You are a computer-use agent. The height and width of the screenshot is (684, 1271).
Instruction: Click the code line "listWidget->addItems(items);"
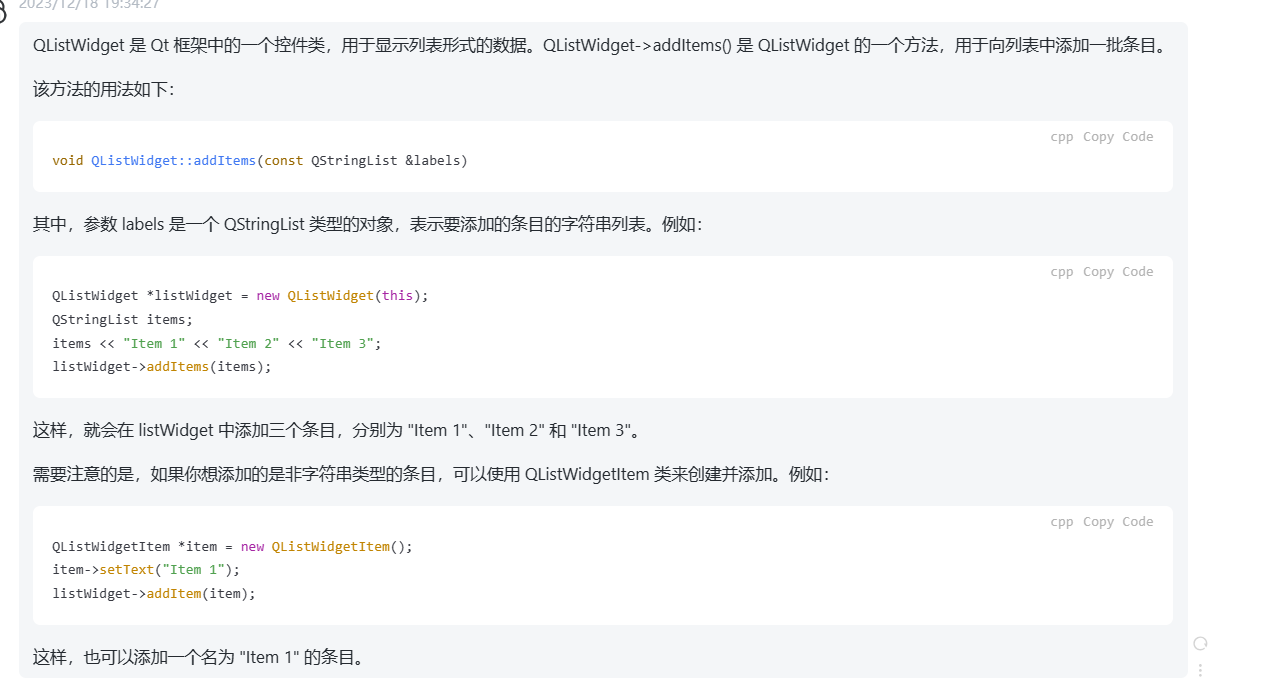162,366
